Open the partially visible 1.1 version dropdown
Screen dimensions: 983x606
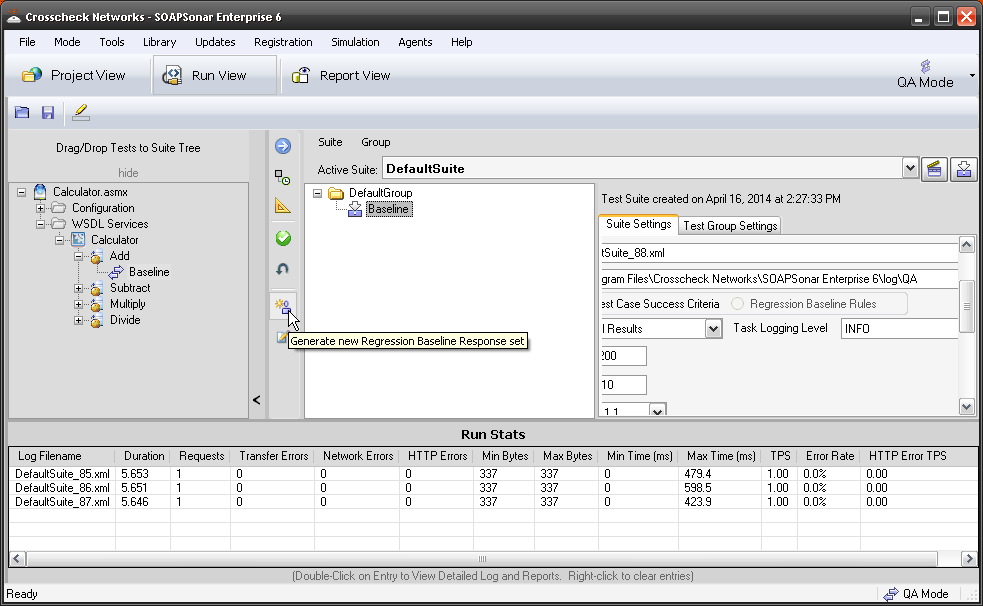[657, 411]
